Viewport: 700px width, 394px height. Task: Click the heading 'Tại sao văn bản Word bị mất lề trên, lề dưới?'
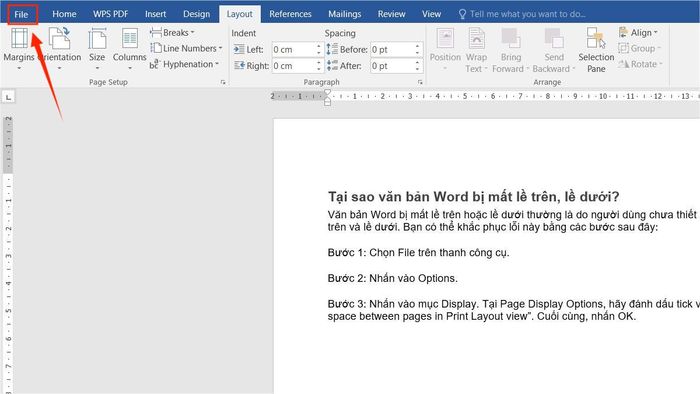click(474, 197)
